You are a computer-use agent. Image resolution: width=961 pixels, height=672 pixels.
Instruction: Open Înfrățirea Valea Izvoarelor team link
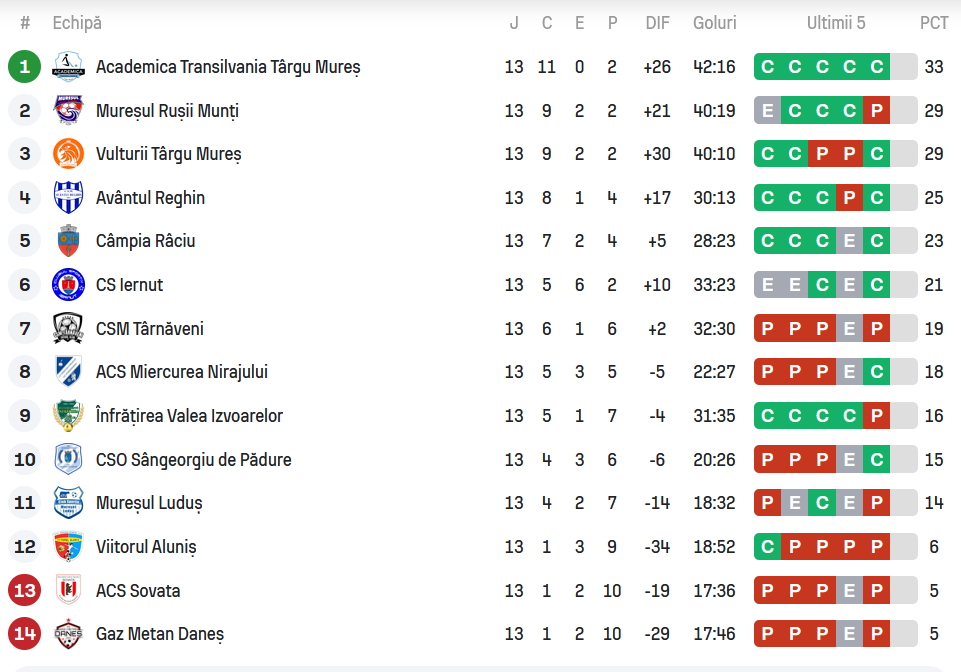[189, 416]
